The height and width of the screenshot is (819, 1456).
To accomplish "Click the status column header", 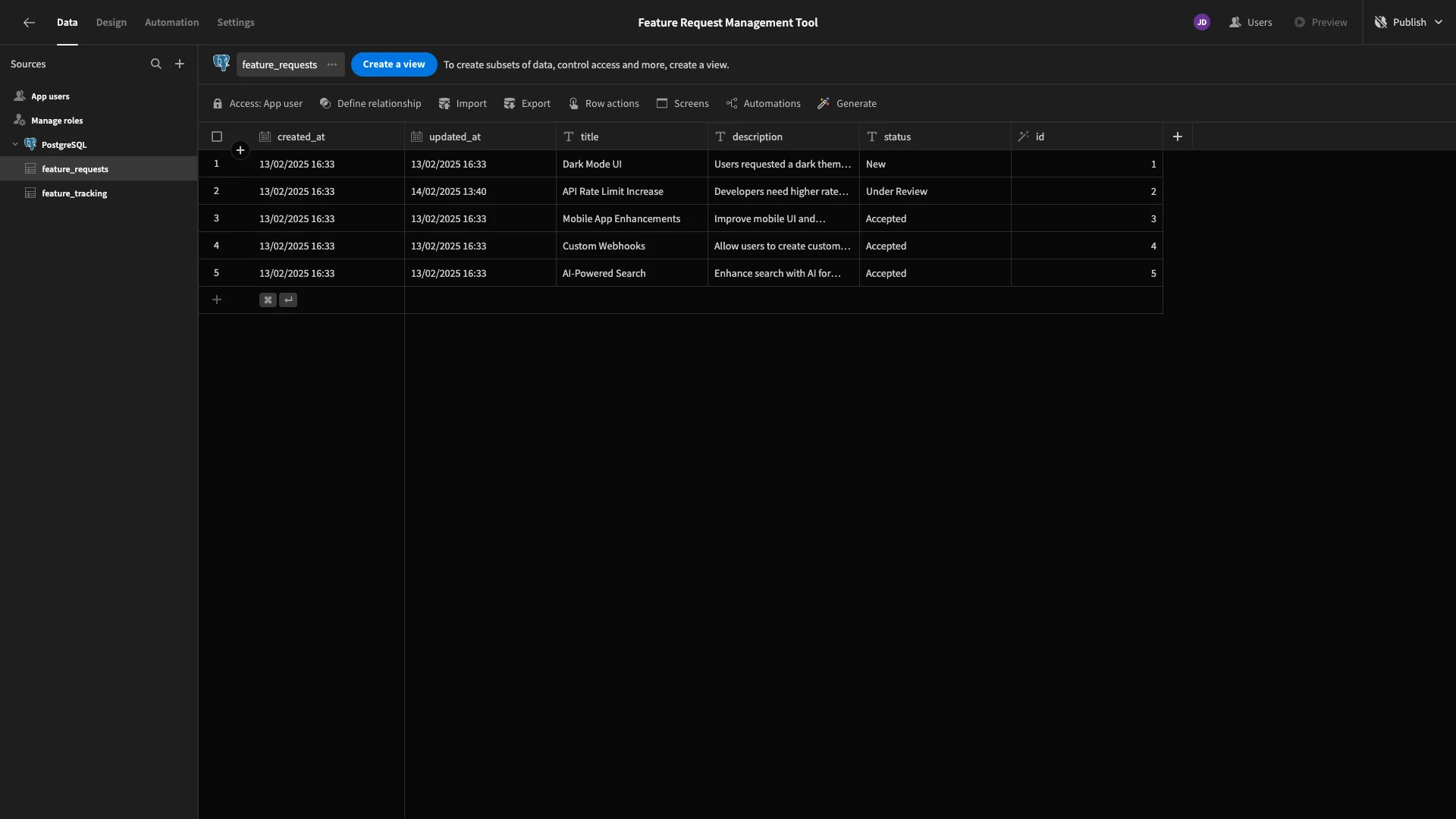I will tap(935, 136).
